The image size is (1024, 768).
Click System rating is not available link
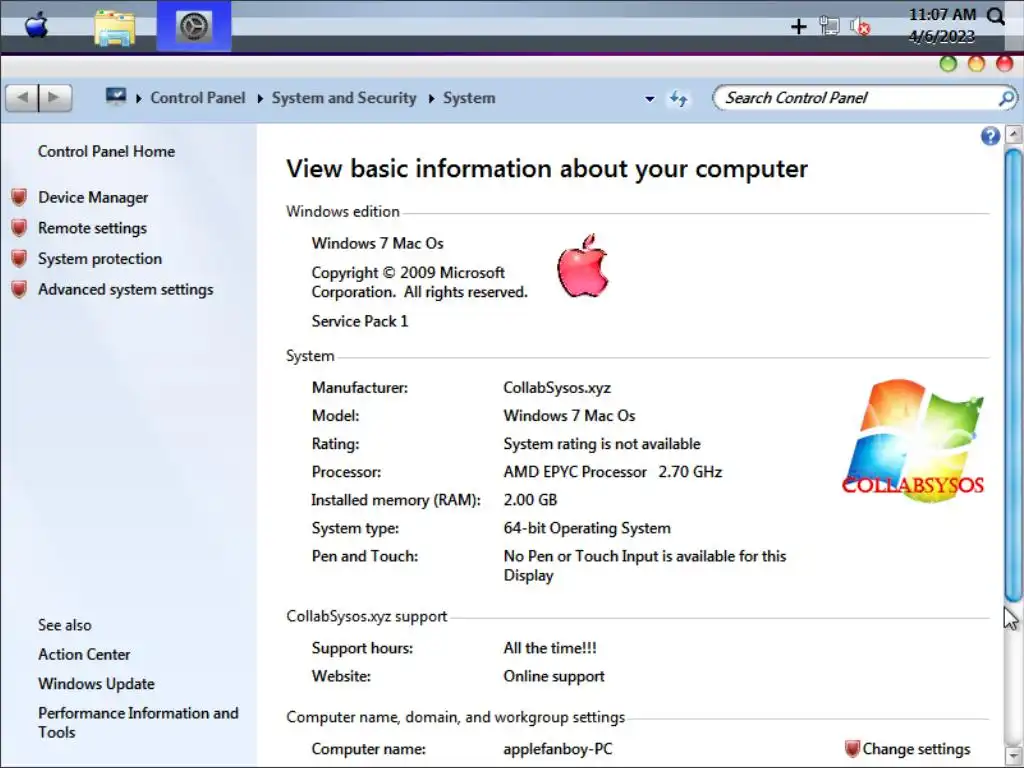point(601,444)
